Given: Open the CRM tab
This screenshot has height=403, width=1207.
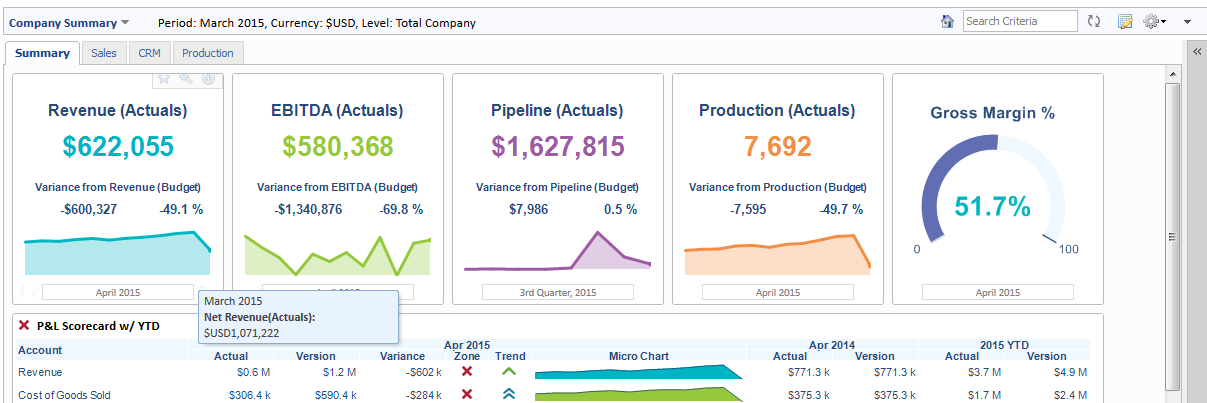Looking at the screenshot, I should coord(149,53).
